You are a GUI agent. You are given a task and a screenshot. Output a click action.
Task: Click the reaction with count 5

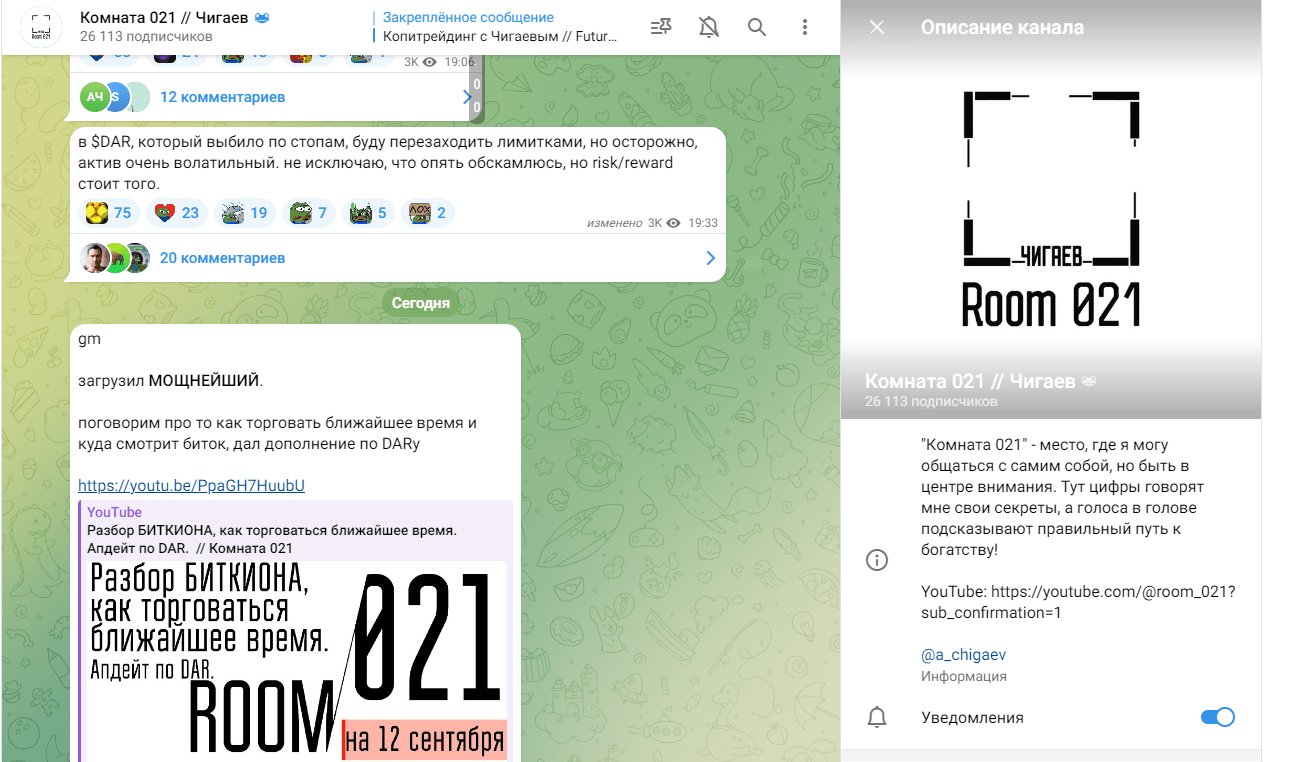368,212
